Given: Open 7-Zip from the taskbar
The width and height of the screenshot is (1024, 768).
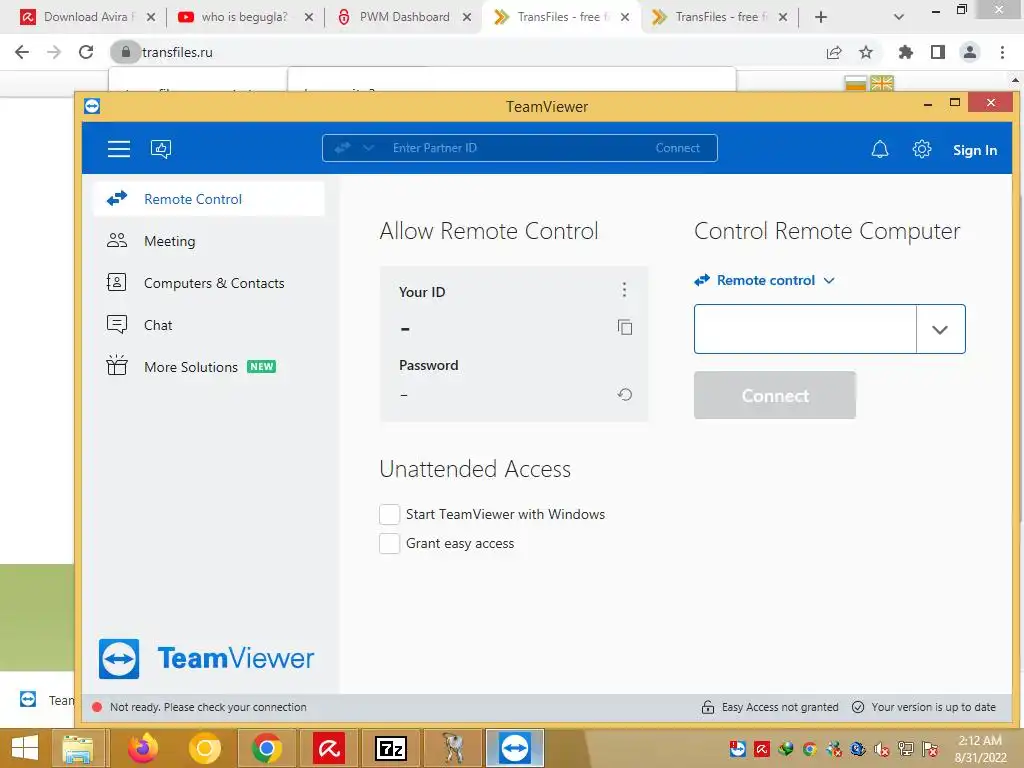Looking at the screenshot, I should [x=391, y=748].
